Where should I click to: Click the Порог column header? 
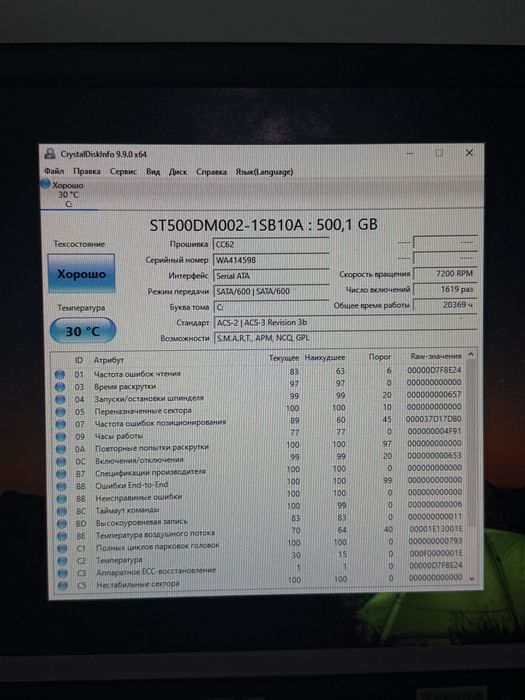380,357
